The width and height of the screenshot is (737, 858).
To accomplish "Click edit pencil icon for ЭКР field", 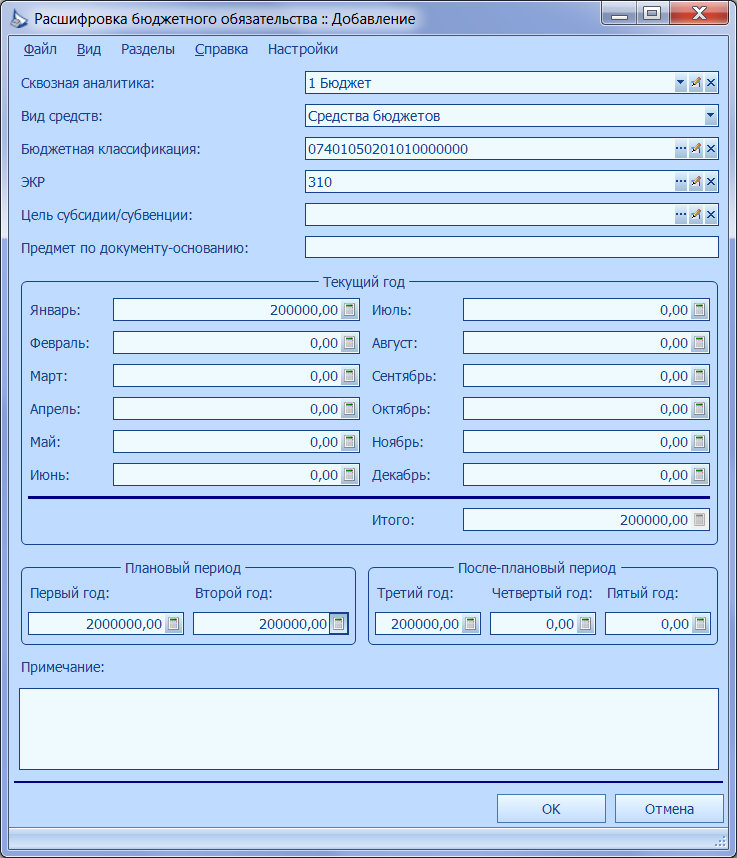I will (x=695, y=182).
